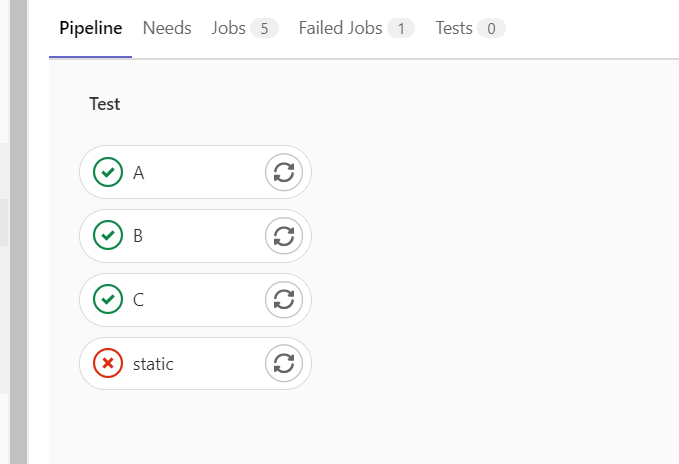
Task: Click the Jobs count badge showing 5
Action: tap(264, 29)
